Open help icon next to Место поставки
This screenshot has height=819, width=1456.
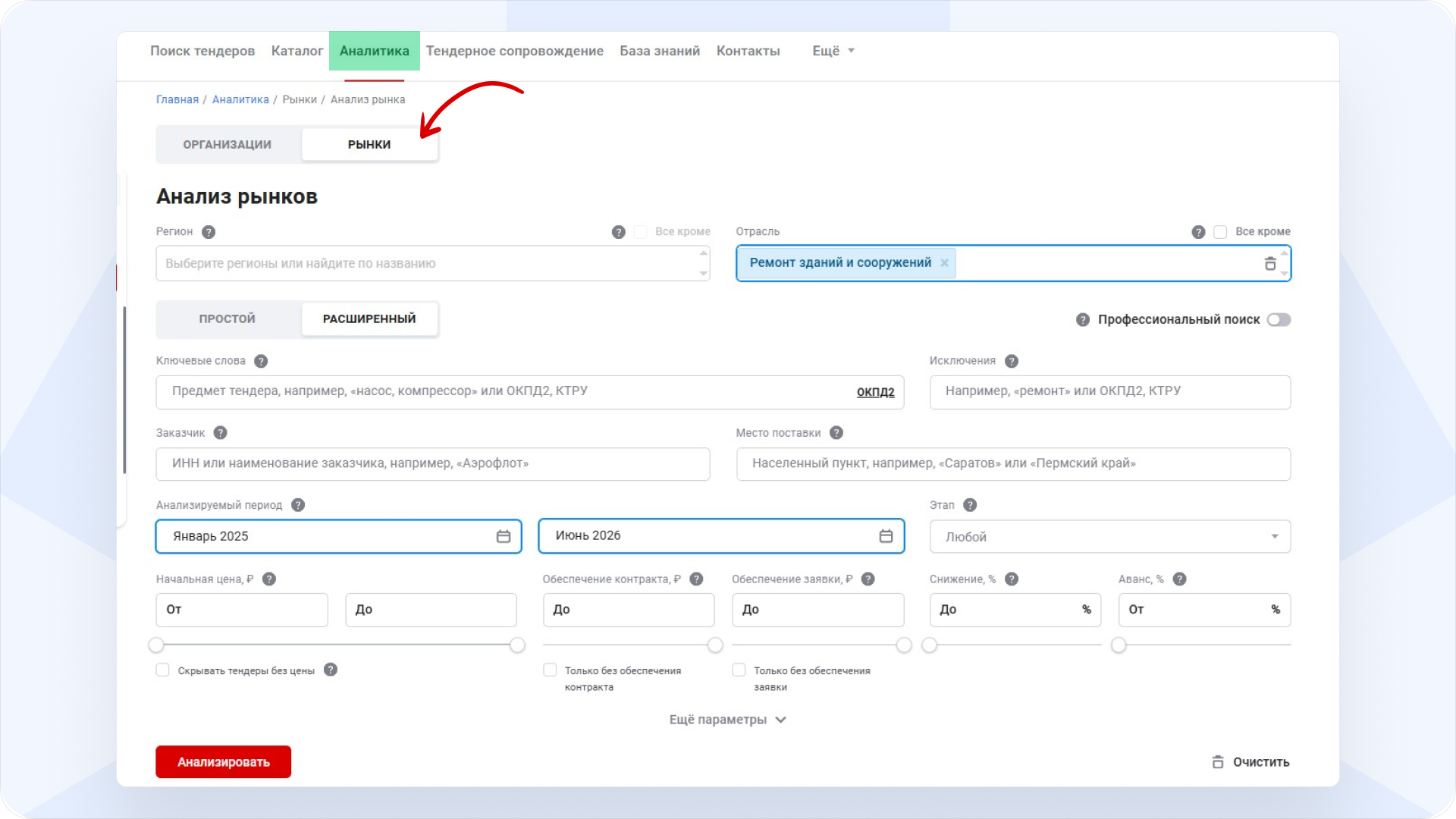[x=836, y=433]
